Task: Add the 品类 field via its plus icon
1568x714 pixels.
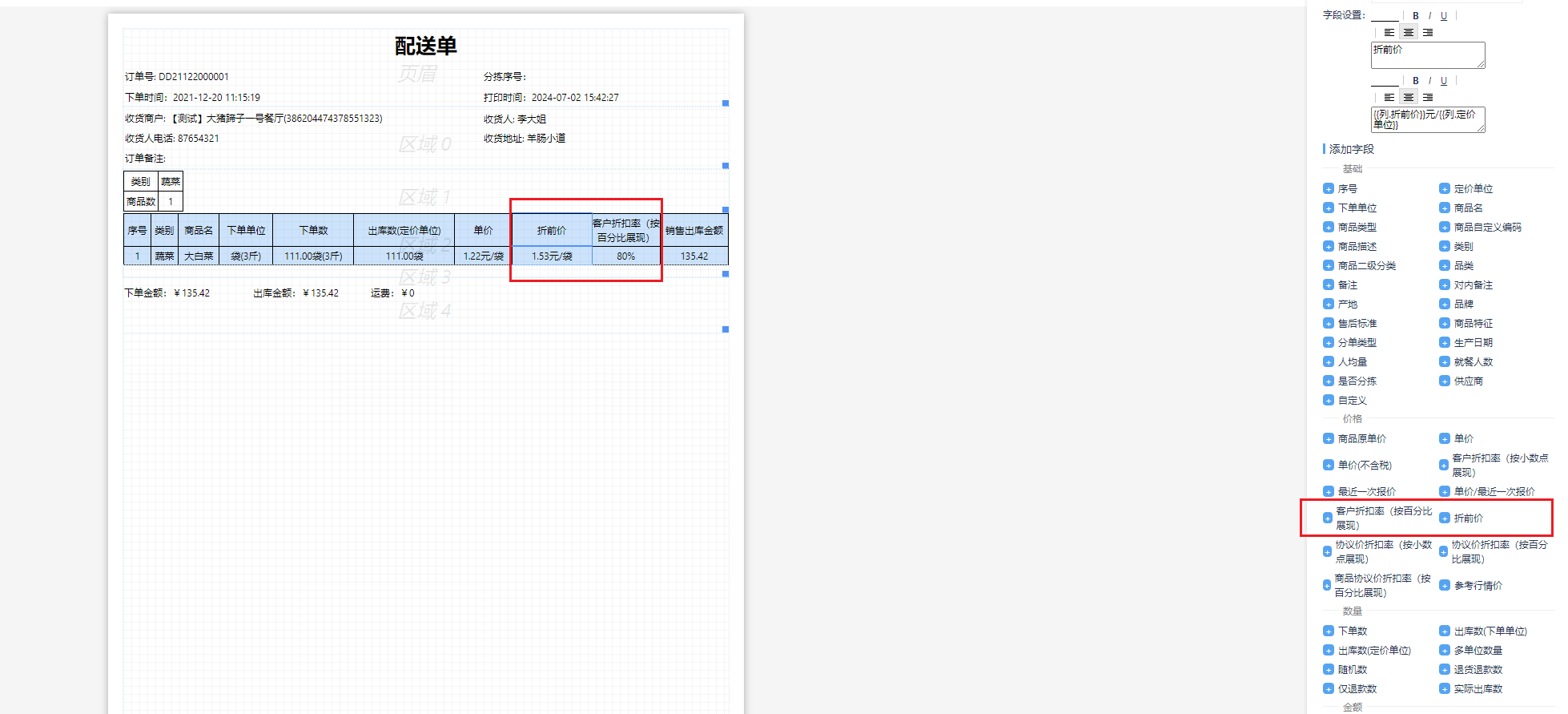Action: click(1445, 266)
